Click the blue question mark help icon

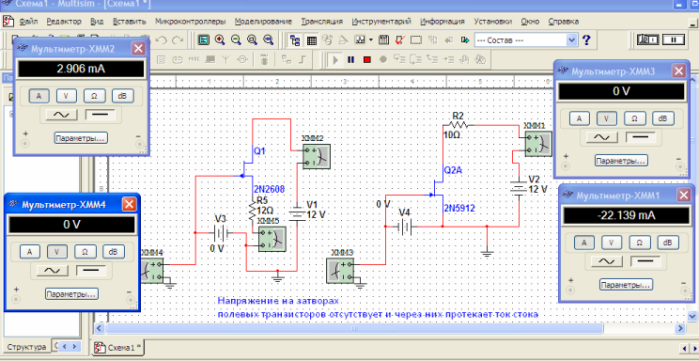[x=587, y=40]
